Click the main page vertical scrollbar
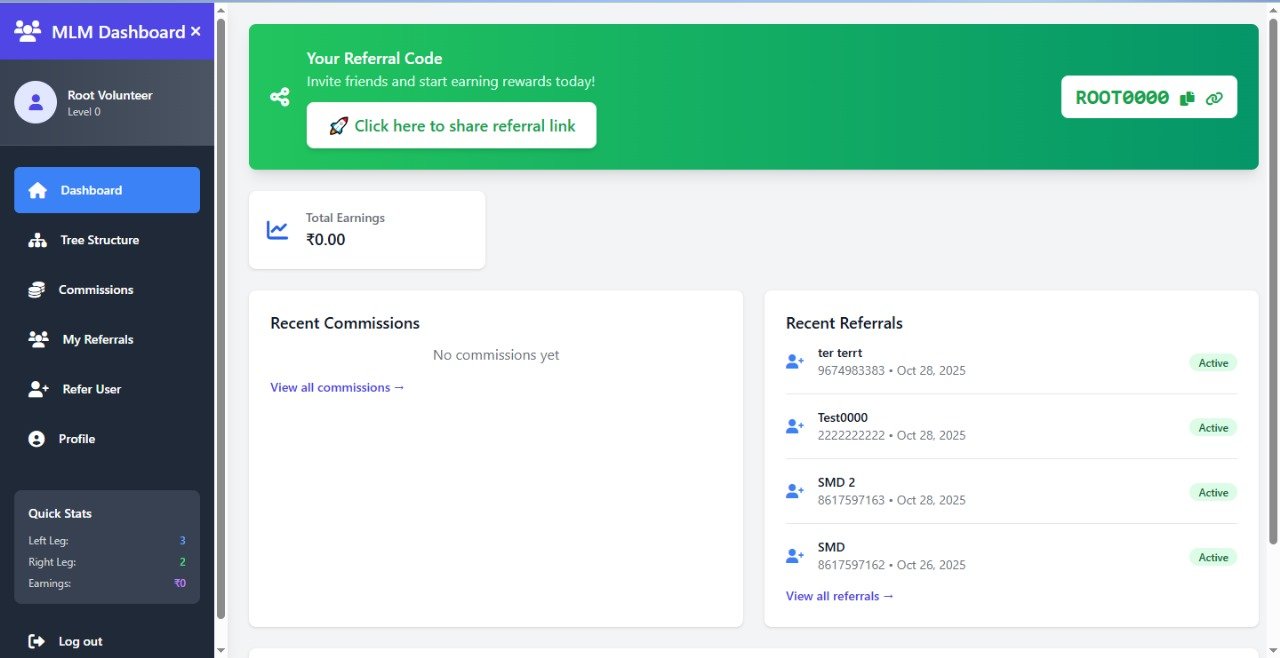Screen dimensions: 1280x658 click(1272, 280)
